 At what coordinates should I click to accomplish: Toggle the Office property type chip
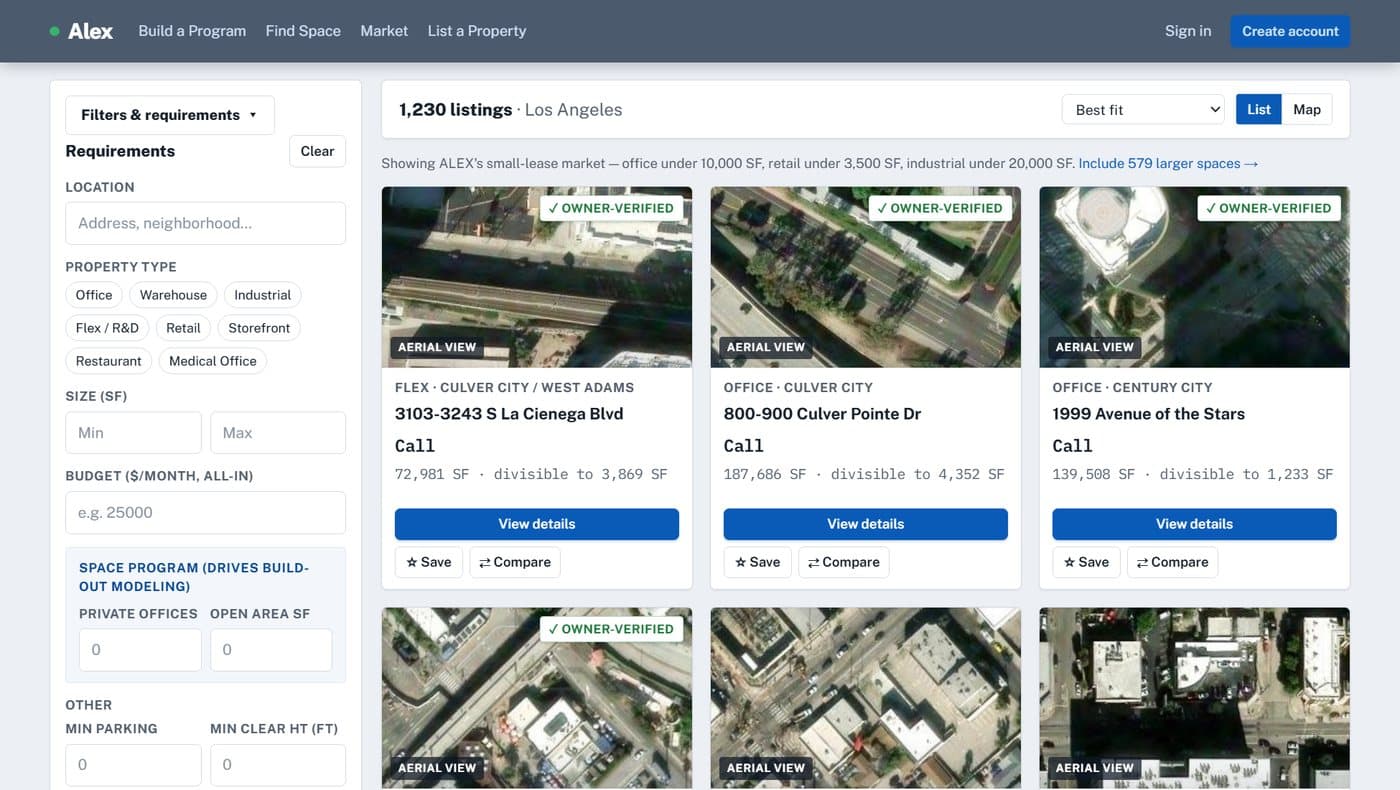94,295
